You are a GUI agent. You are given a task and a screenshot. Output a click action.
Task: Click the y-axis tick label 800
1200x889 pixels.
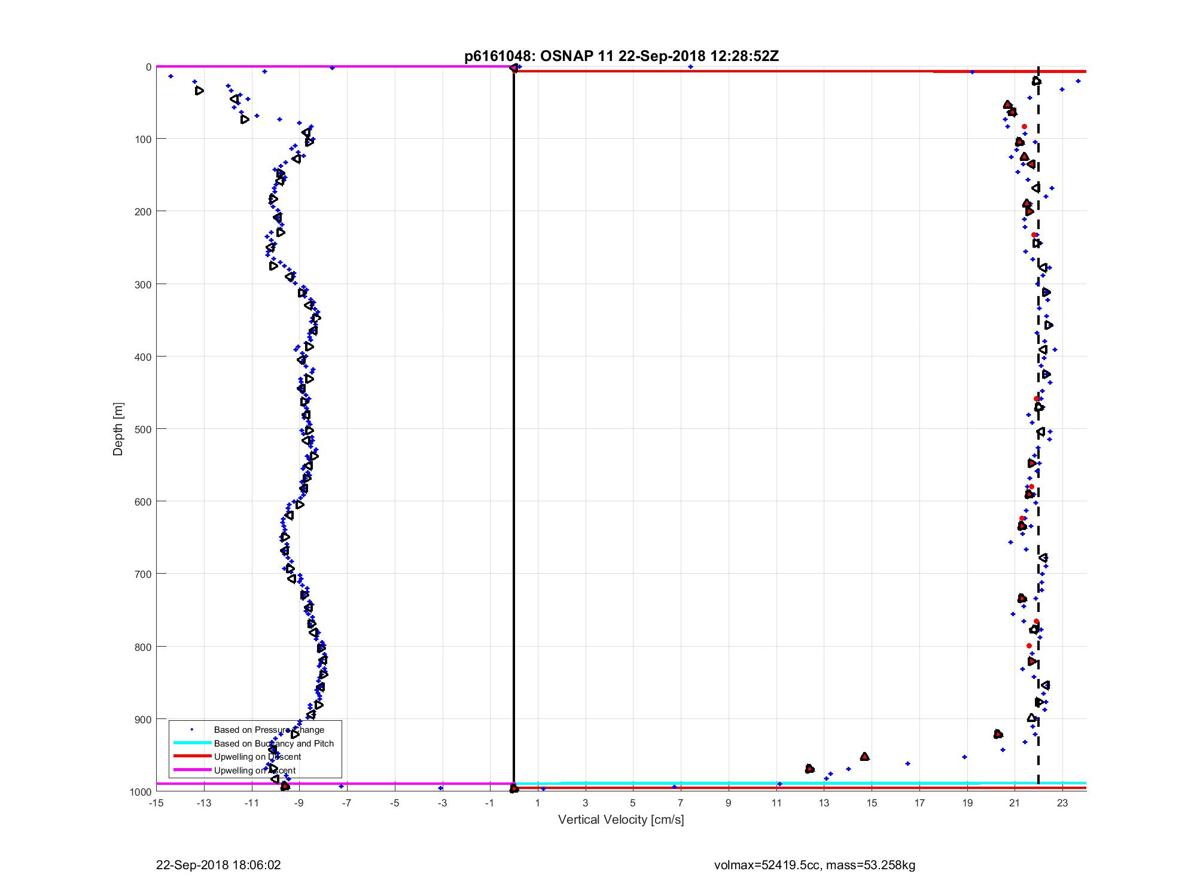(x=143, y=647)
